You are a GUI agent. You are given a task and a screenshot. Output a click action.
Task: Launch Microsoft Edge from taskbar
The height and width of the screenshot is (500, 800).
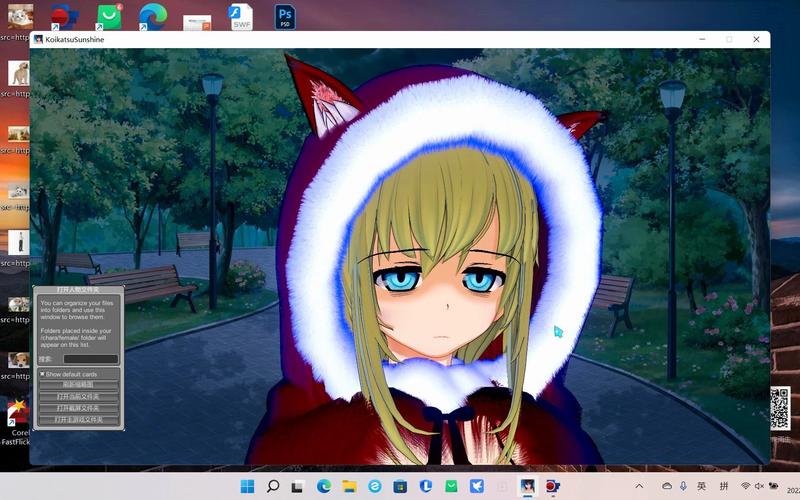(x=323, y=486)
